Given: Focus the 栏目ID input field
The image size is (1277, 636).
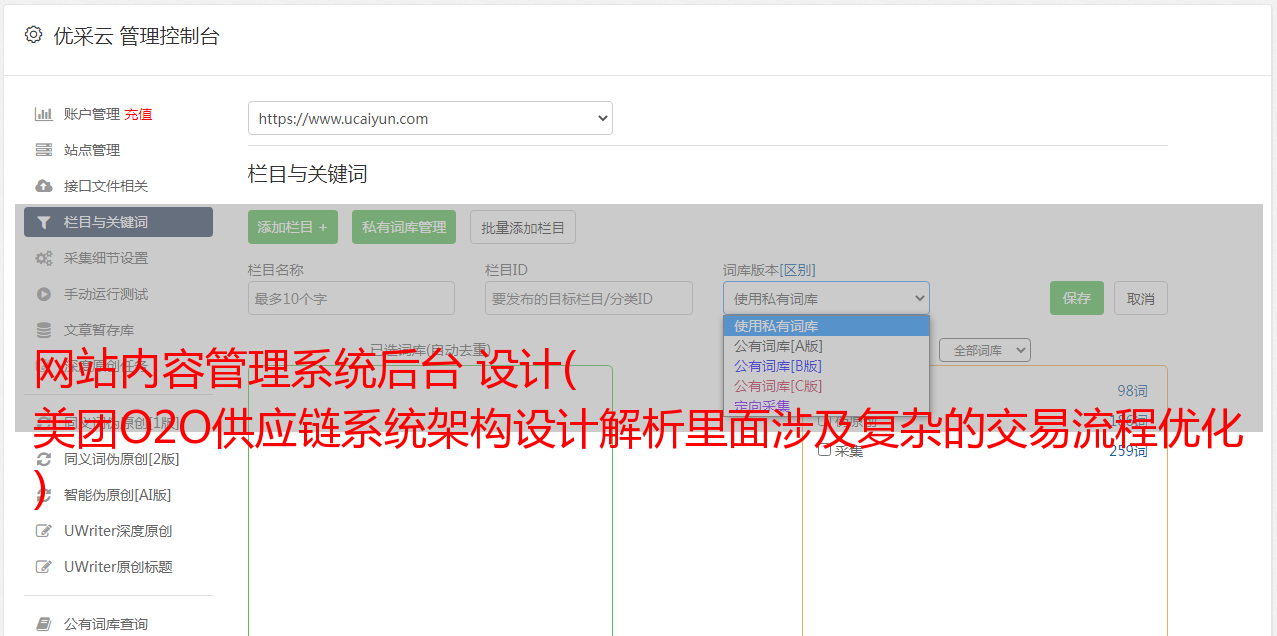Looking at the screenshot, I should (x=589, y=298).
